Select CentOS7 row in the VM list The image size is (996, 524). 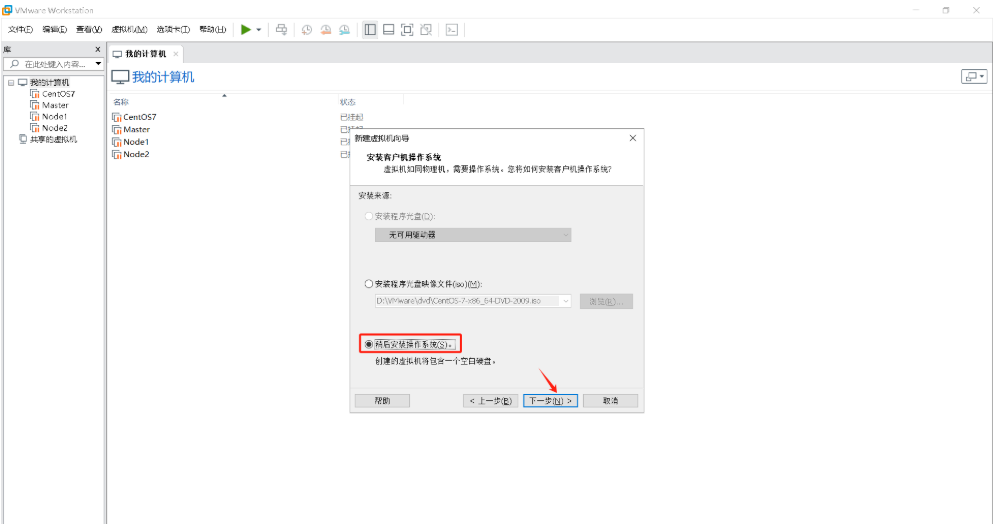[x=140, y=118]
